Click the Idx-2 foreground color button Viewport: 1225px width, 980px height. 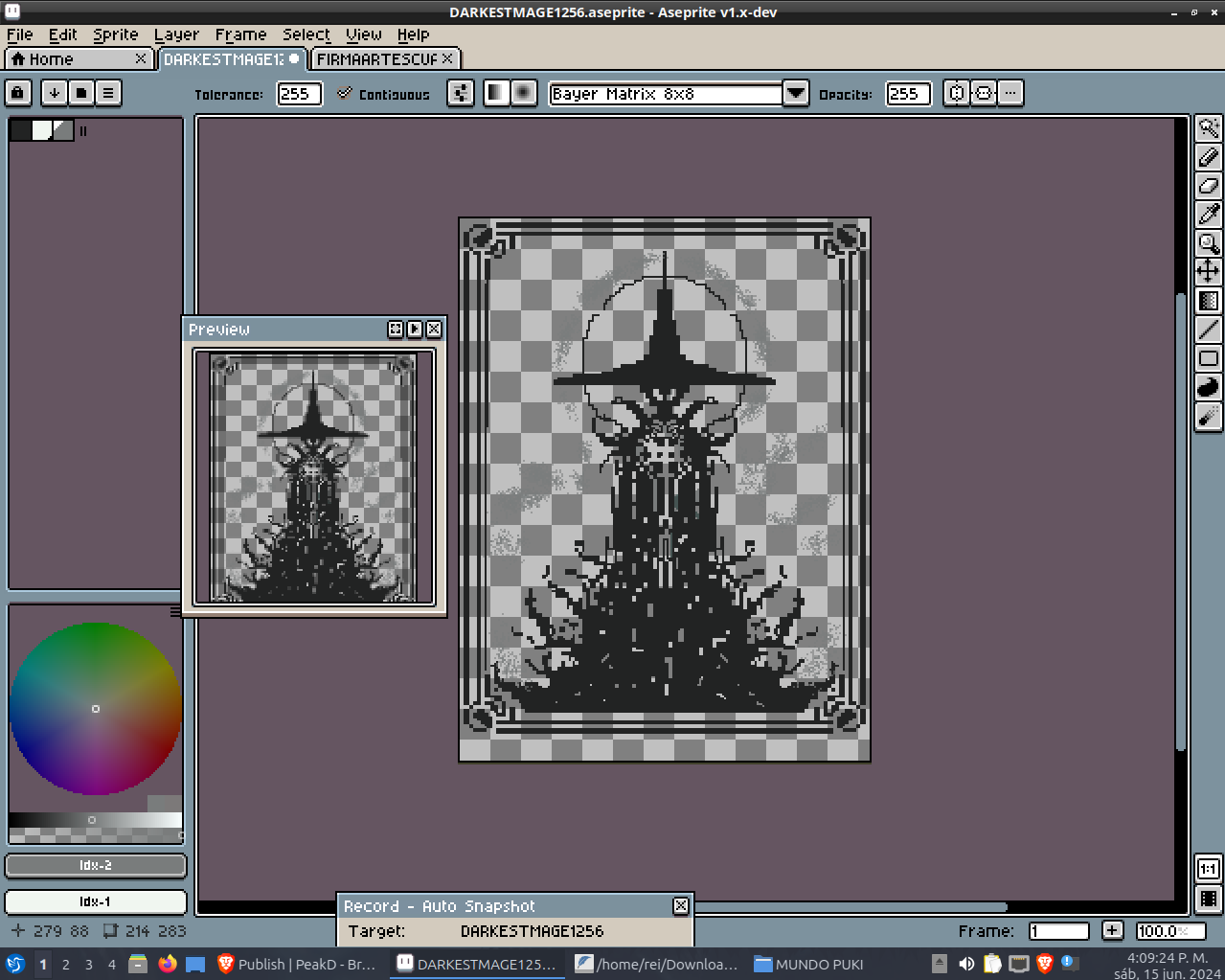[x=96, y=865]
